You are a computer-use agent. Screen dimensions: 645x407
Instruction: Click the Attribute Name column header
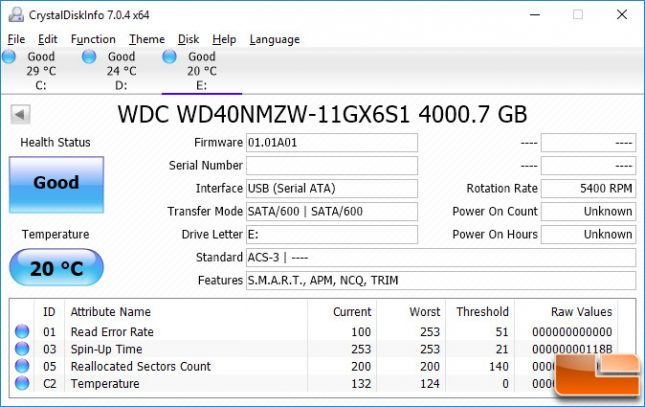[x=111, y=312]
